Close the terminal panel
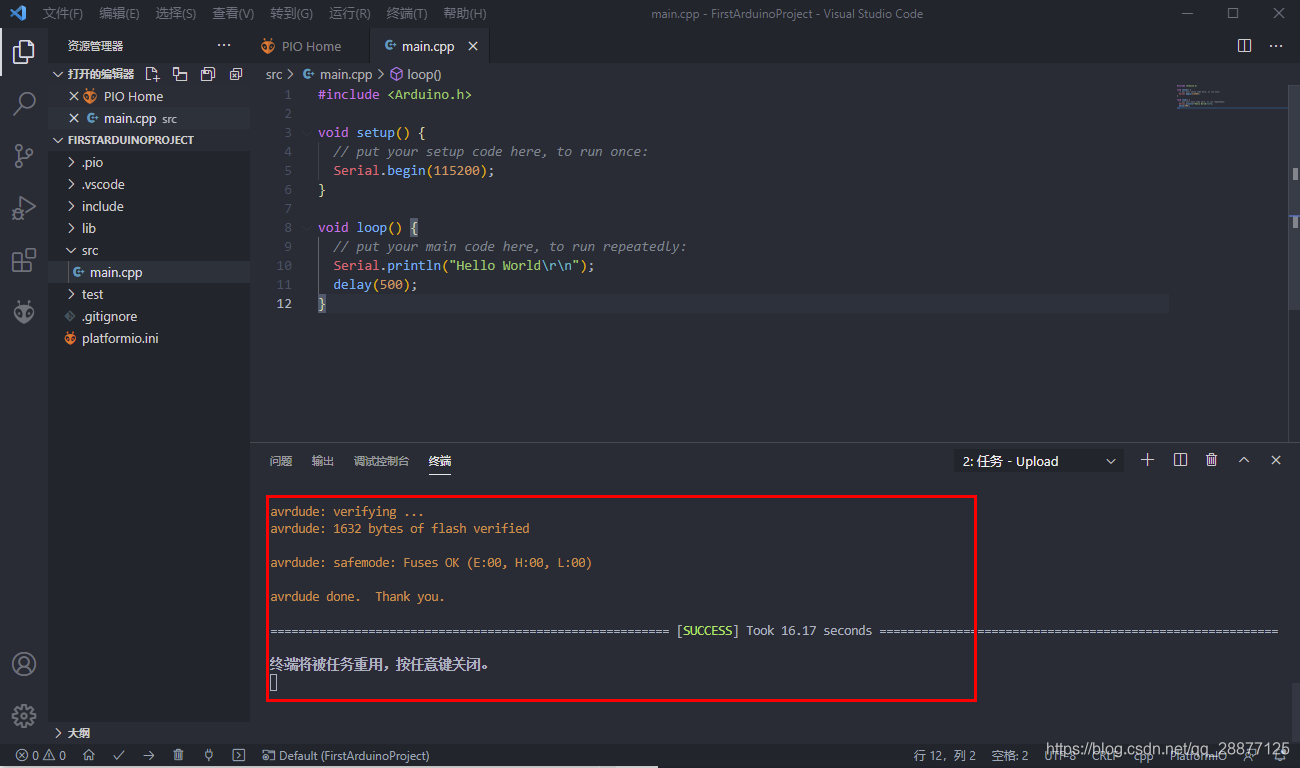 coord(1276,460)
